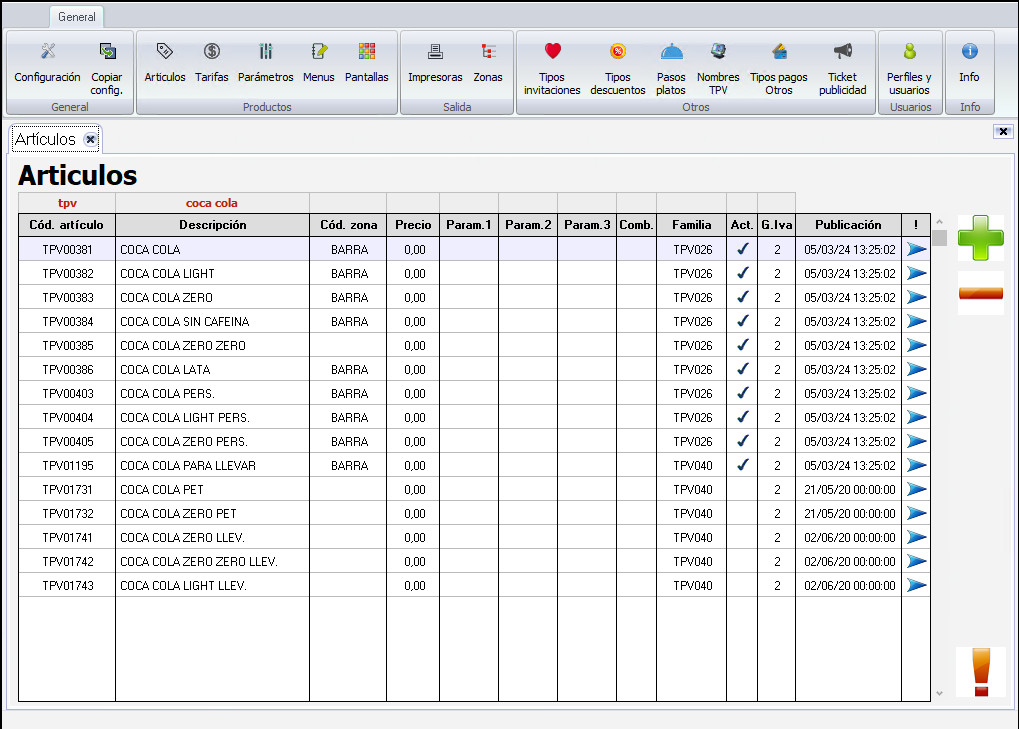
Task: Open Configuración settings
Action: pyautogui.click(x=47, y=63)
